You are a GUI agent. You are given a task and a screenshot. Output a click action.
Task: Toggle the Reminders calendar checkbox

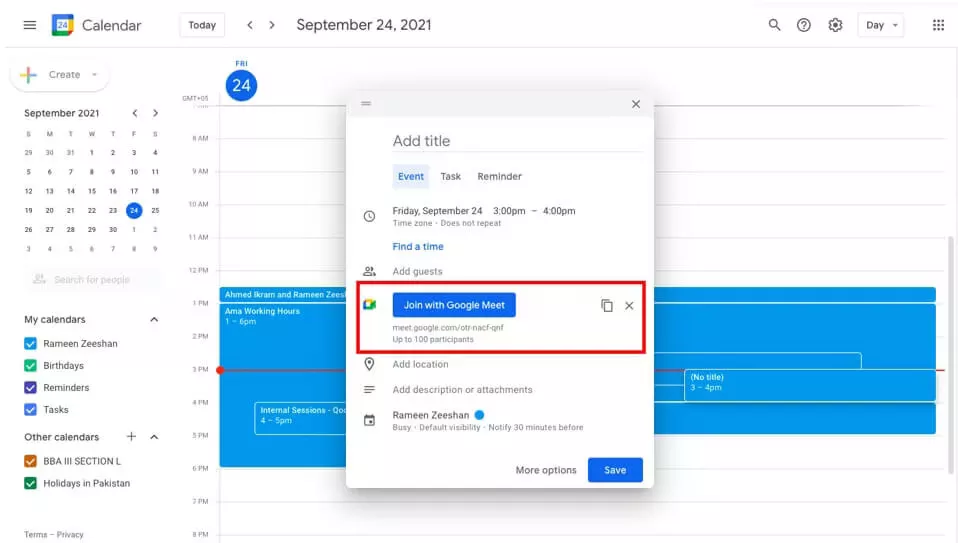tap(30, 388)
